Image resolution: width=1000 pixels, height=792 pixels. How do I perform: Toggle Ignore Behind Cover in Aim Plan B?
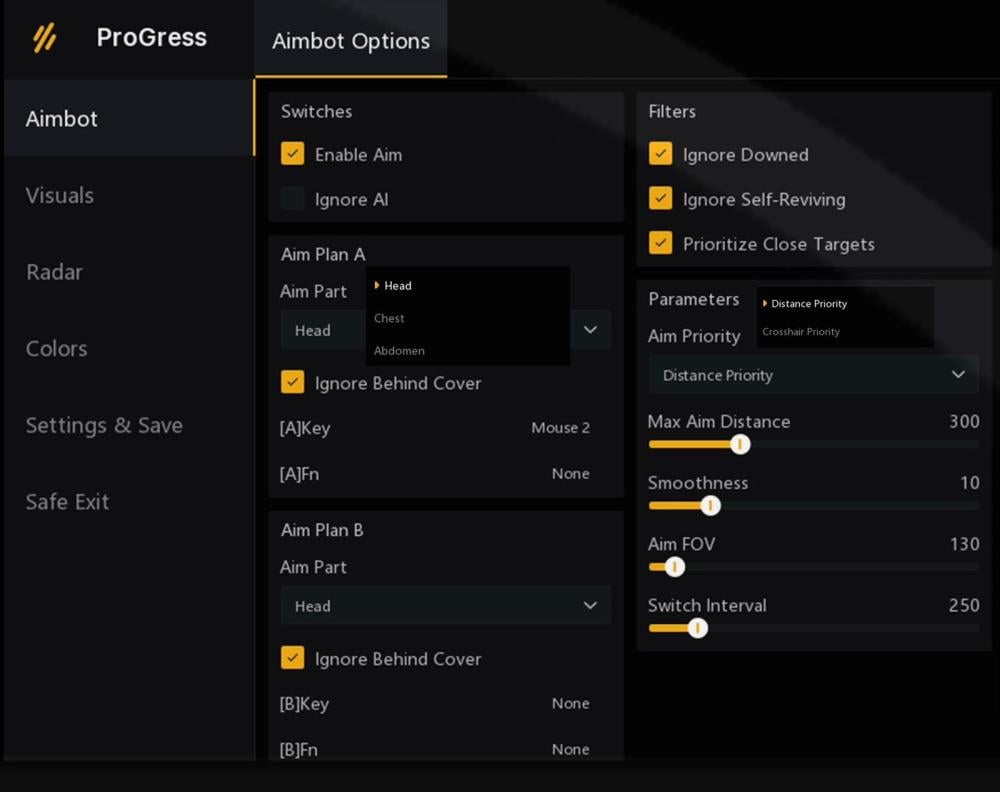[292, 658]
